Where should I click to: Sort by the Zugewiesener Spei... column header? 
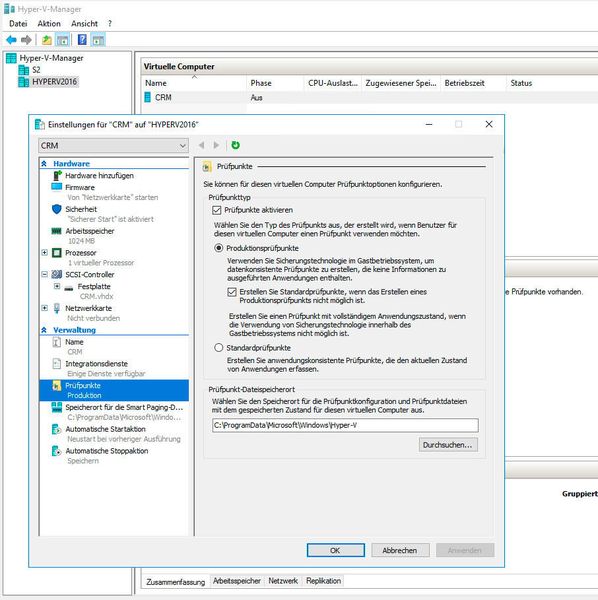pyautogui.click(x=401, y=83)
